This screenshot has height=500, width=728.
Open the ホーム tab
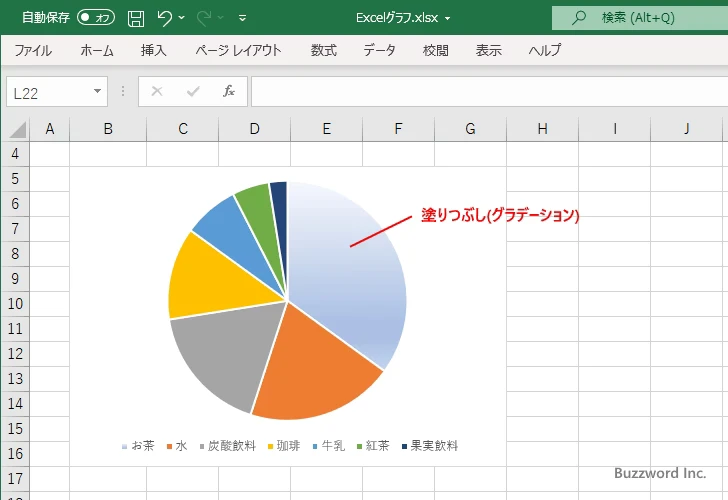coord(97,50)
